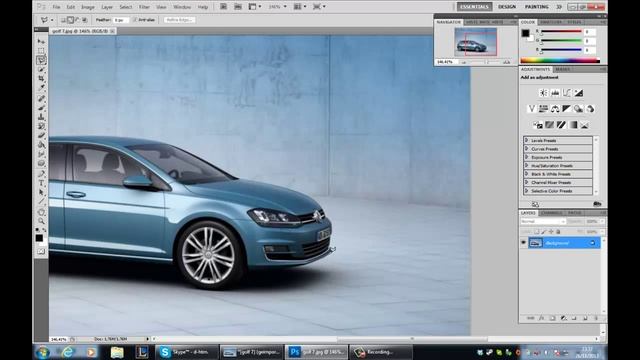Add a Gradient Map adjustment
This screenshot has height=360, width=640.
click(x=573, y=125)
